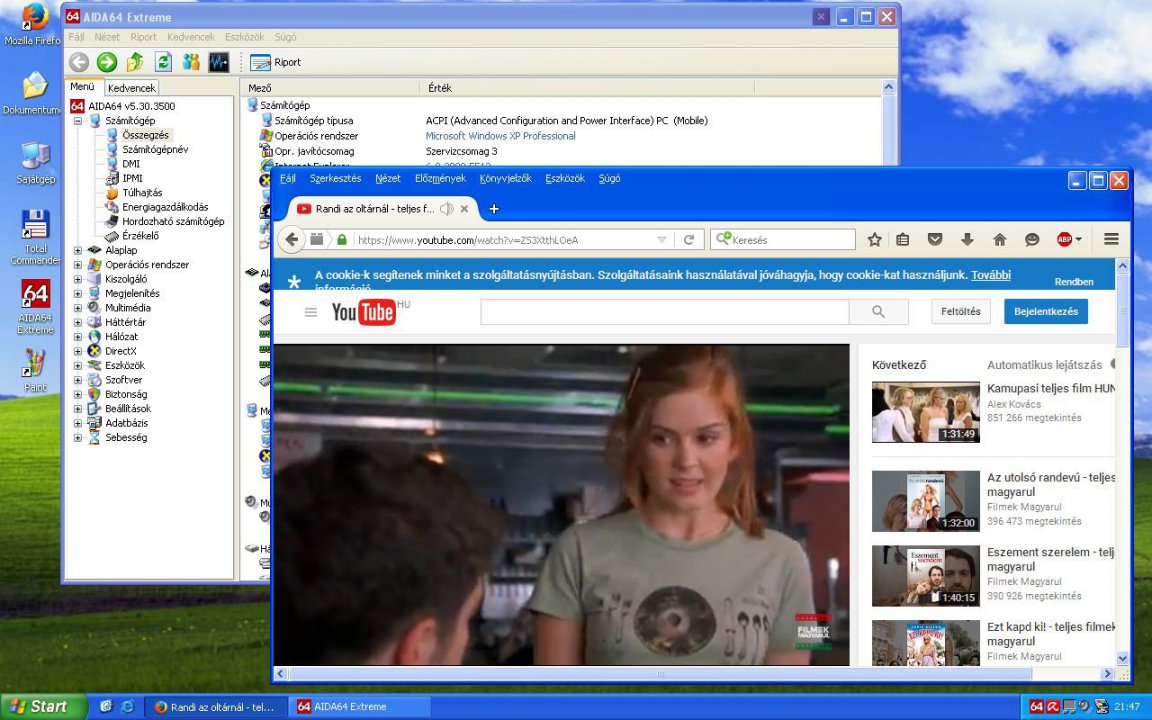The image size is (1152, 720).
Task: Select Érzékelő tree item
Action: [140, 236]
